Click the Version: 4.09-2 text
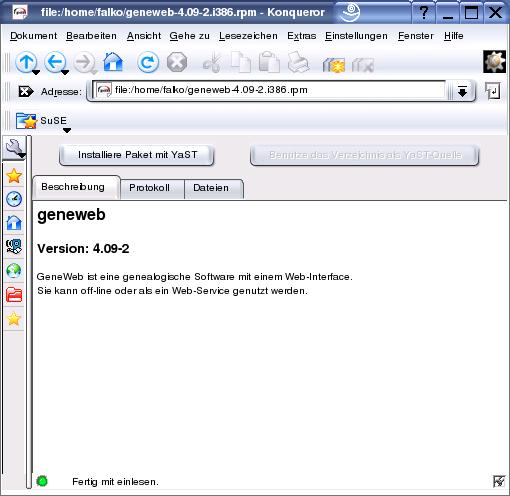Screen dimensions: 510x496 83,249
